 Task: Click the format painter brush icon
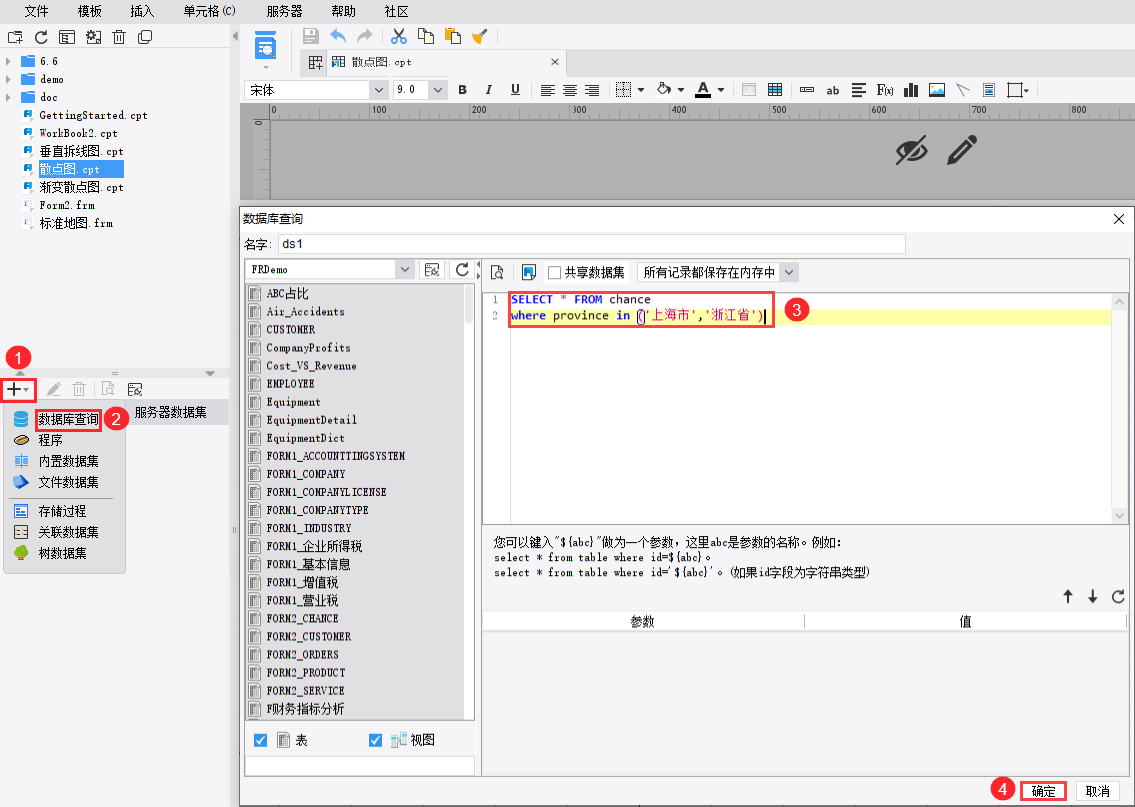click(x=479, y=35)
